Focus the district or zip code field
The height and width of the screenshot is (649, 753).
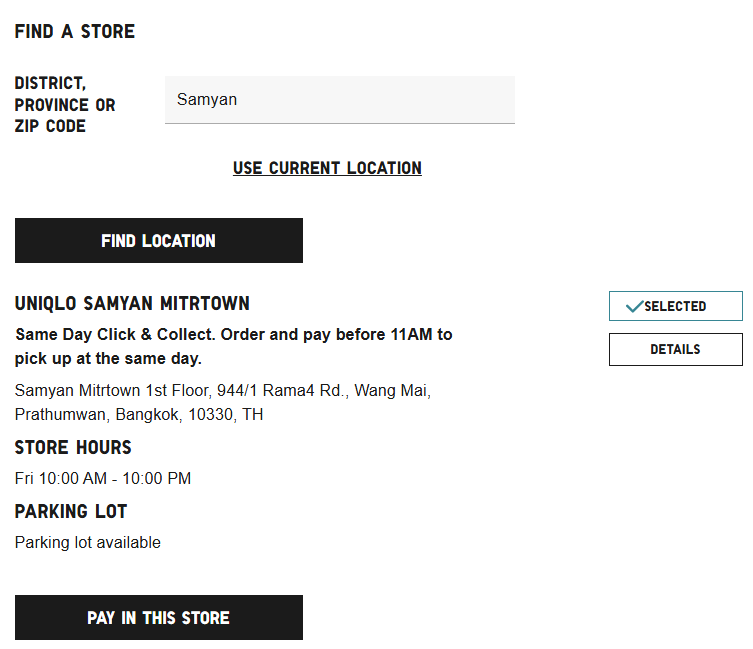pos(340,99)
